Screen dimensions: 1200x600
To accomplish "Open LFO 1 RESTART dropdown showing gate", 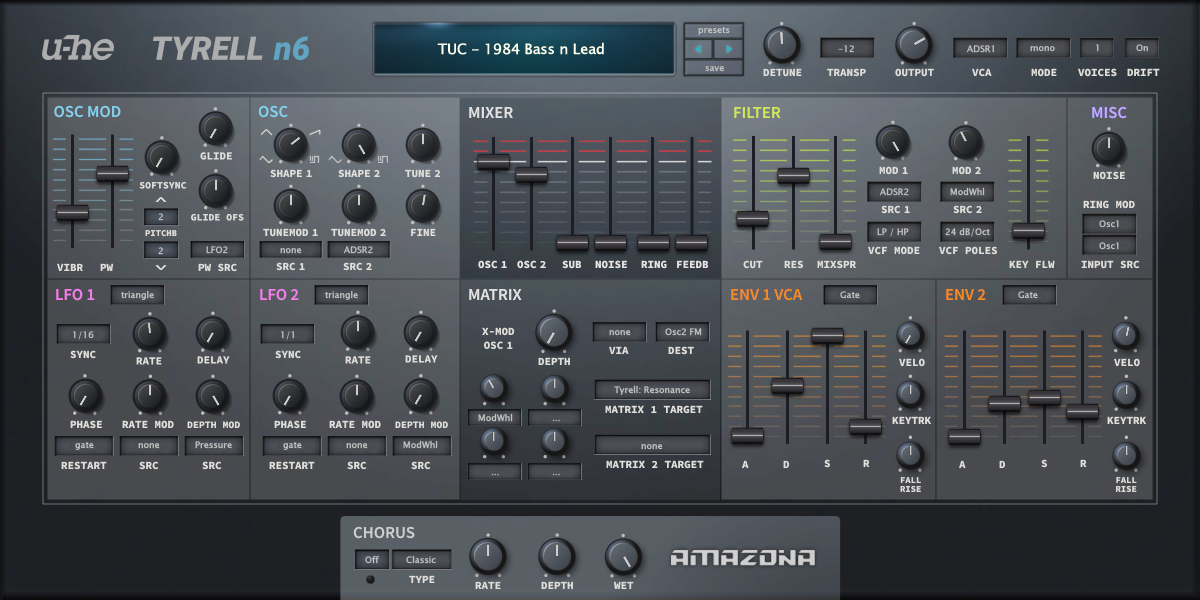I will click(x=83, y=446).
